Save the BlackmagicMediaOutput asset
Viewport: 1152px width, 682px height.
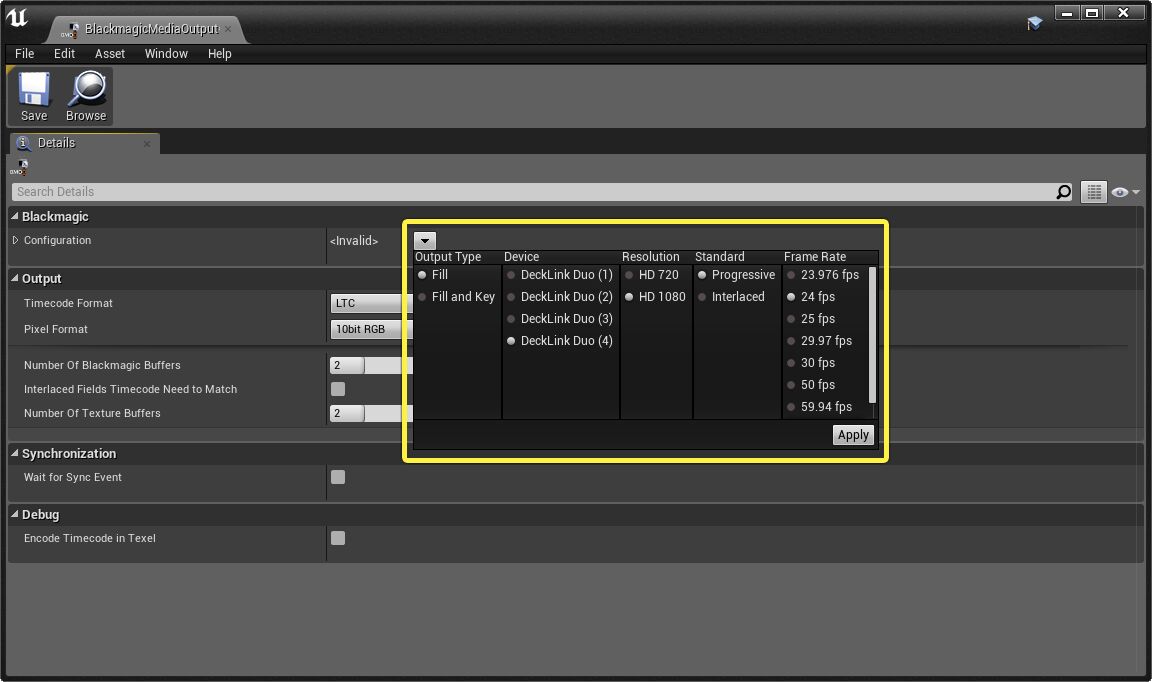click(x=33, y=95)
